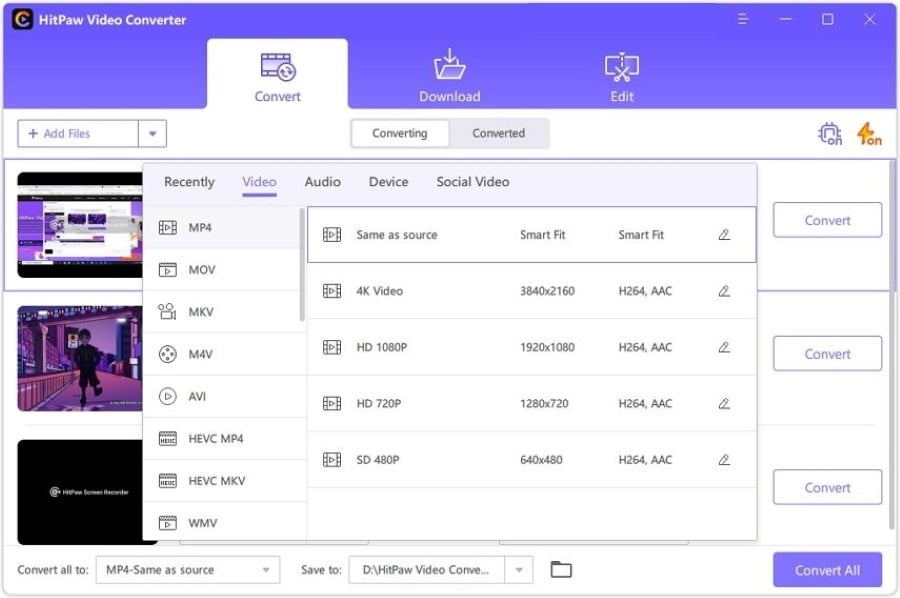Click the Convert All button
Screen dimensions: 900x598
coord(827,570)
